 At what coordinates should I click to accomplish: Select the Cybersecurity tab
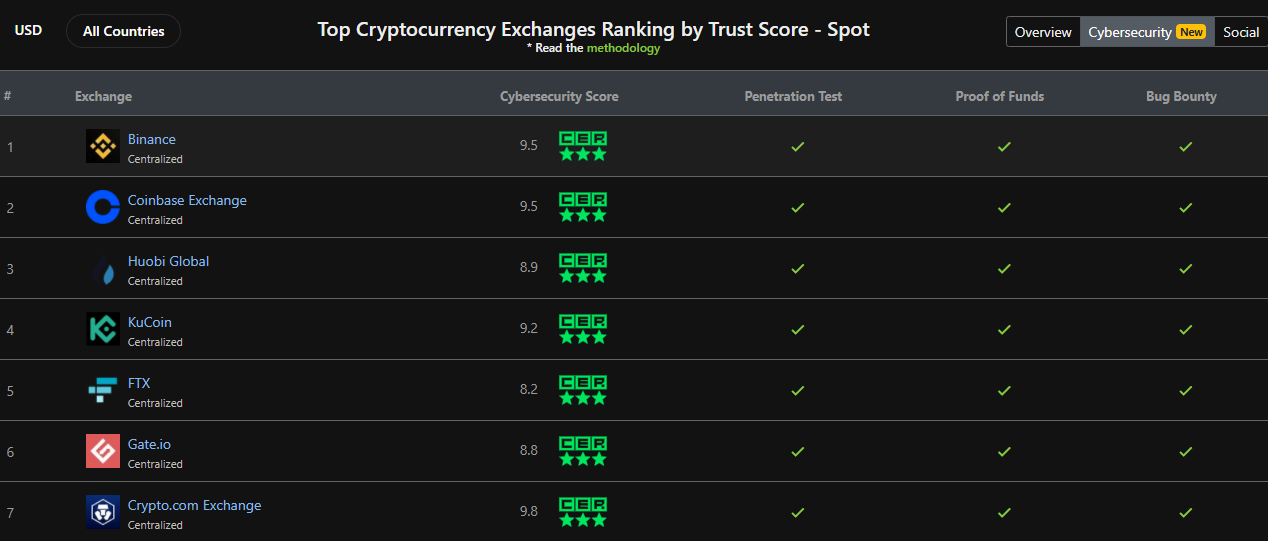(1147, 32)
